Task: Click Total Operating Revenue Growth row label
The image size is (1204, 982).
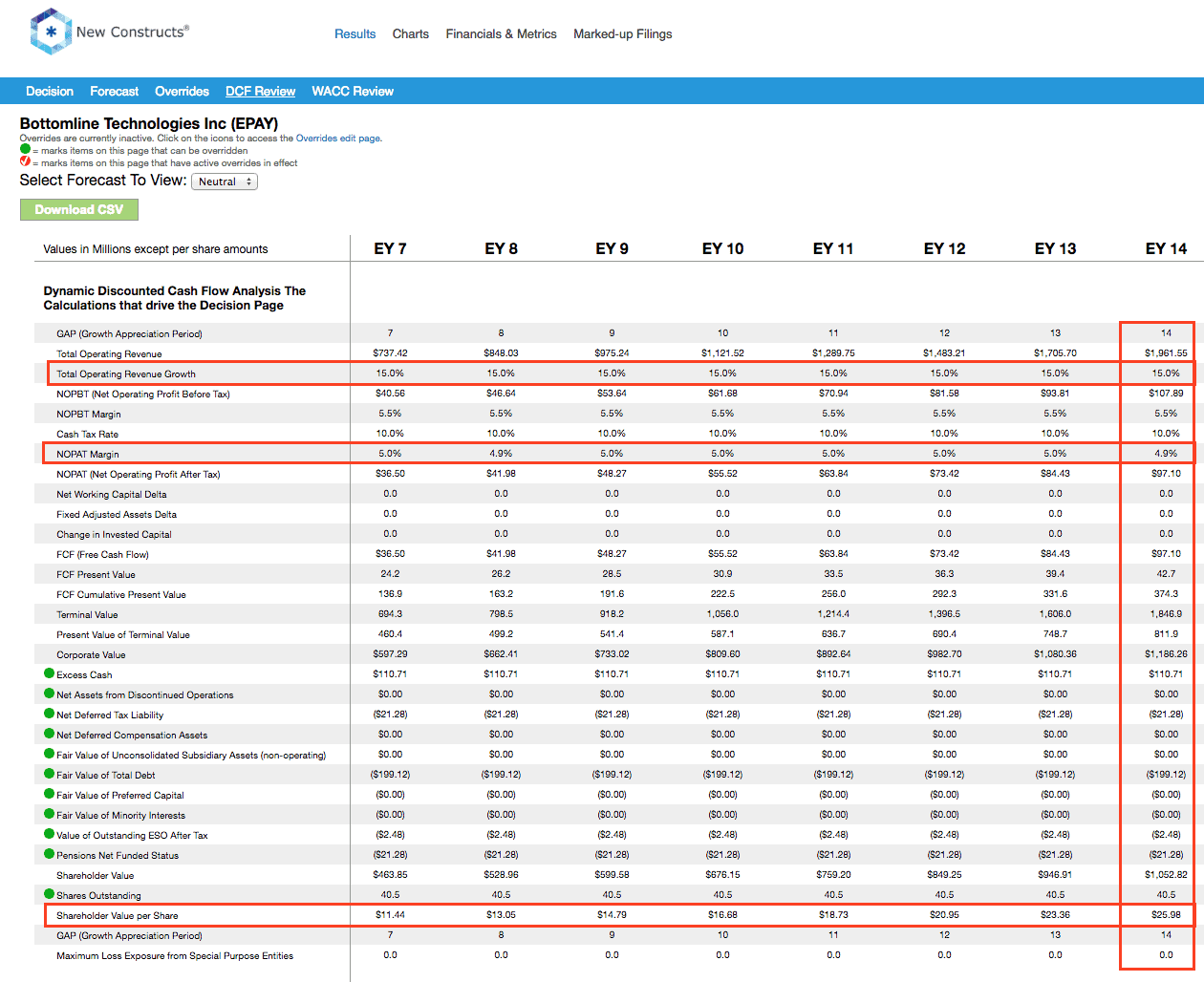Action: (x=126, y=374)
